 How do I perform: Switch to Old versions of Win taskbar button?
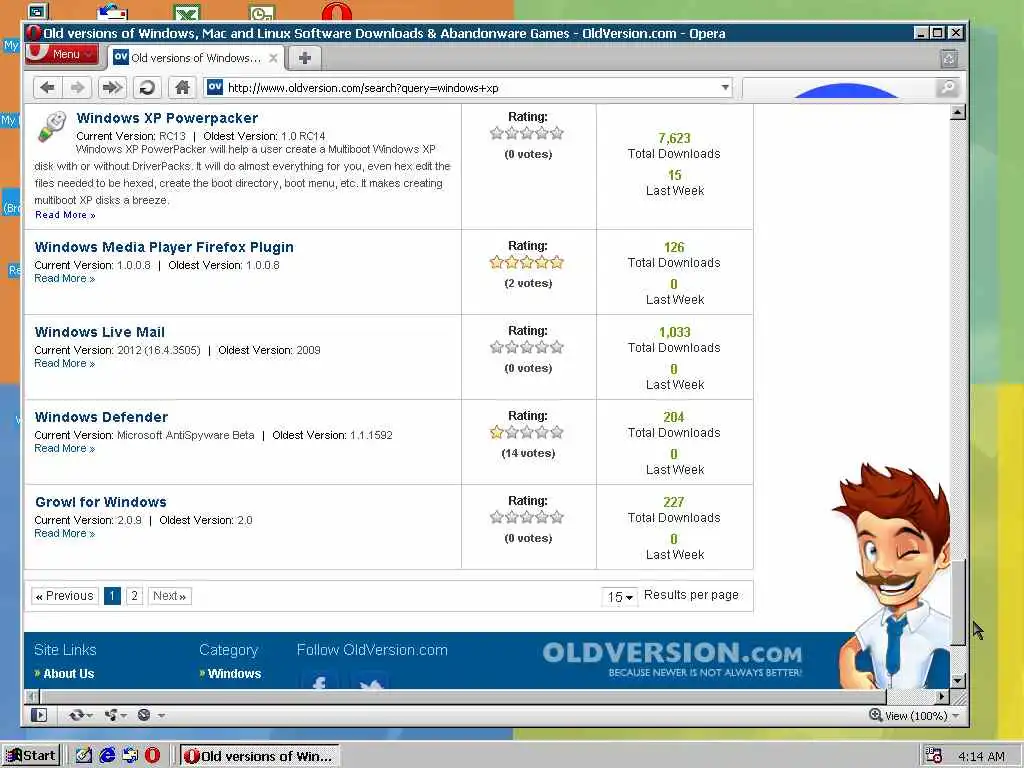point(259,756)
